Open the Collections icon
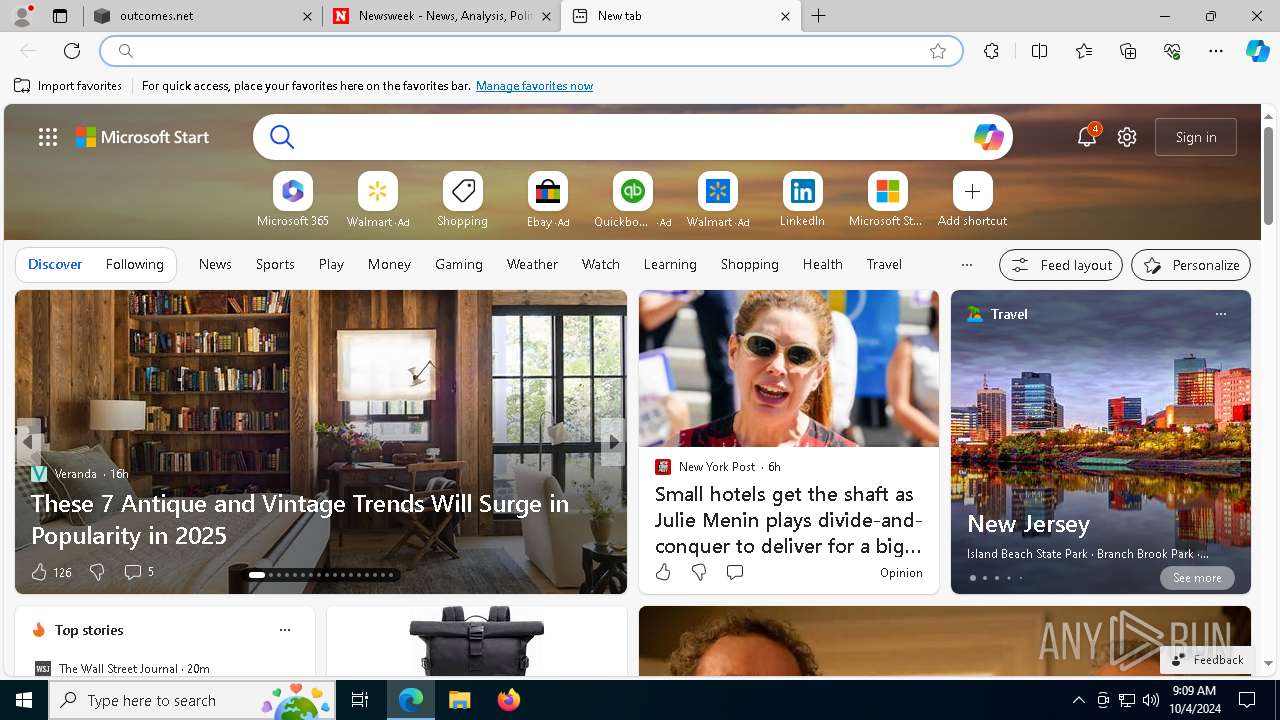 pyautogui.click(x=1128, y=51)
